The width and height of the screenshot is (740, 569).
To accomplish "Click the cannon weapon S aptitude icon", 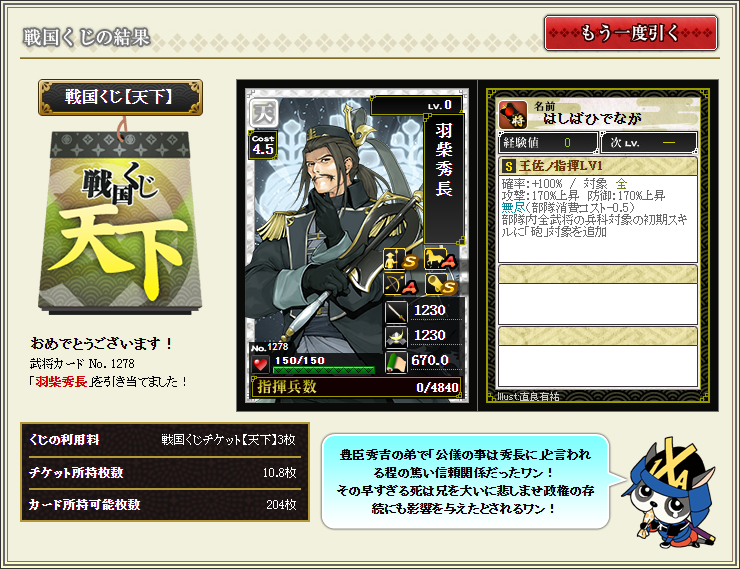I will coord(441,284).
